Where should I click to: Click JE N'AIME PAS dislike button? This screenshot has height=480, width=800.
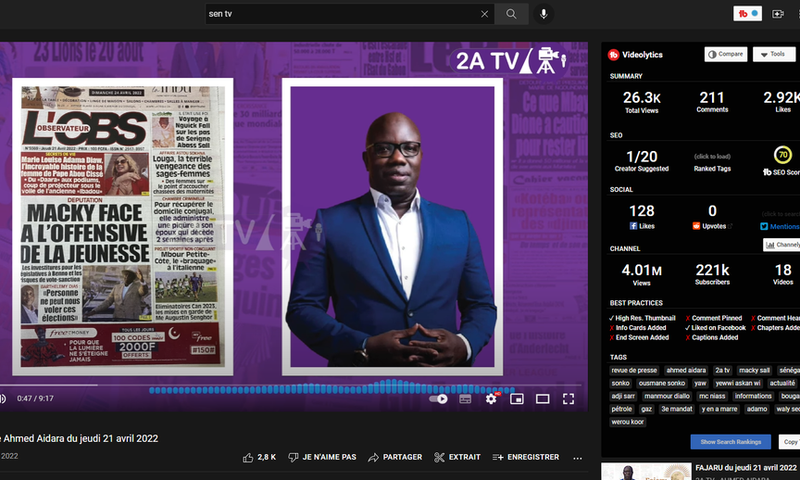(322, 457)
